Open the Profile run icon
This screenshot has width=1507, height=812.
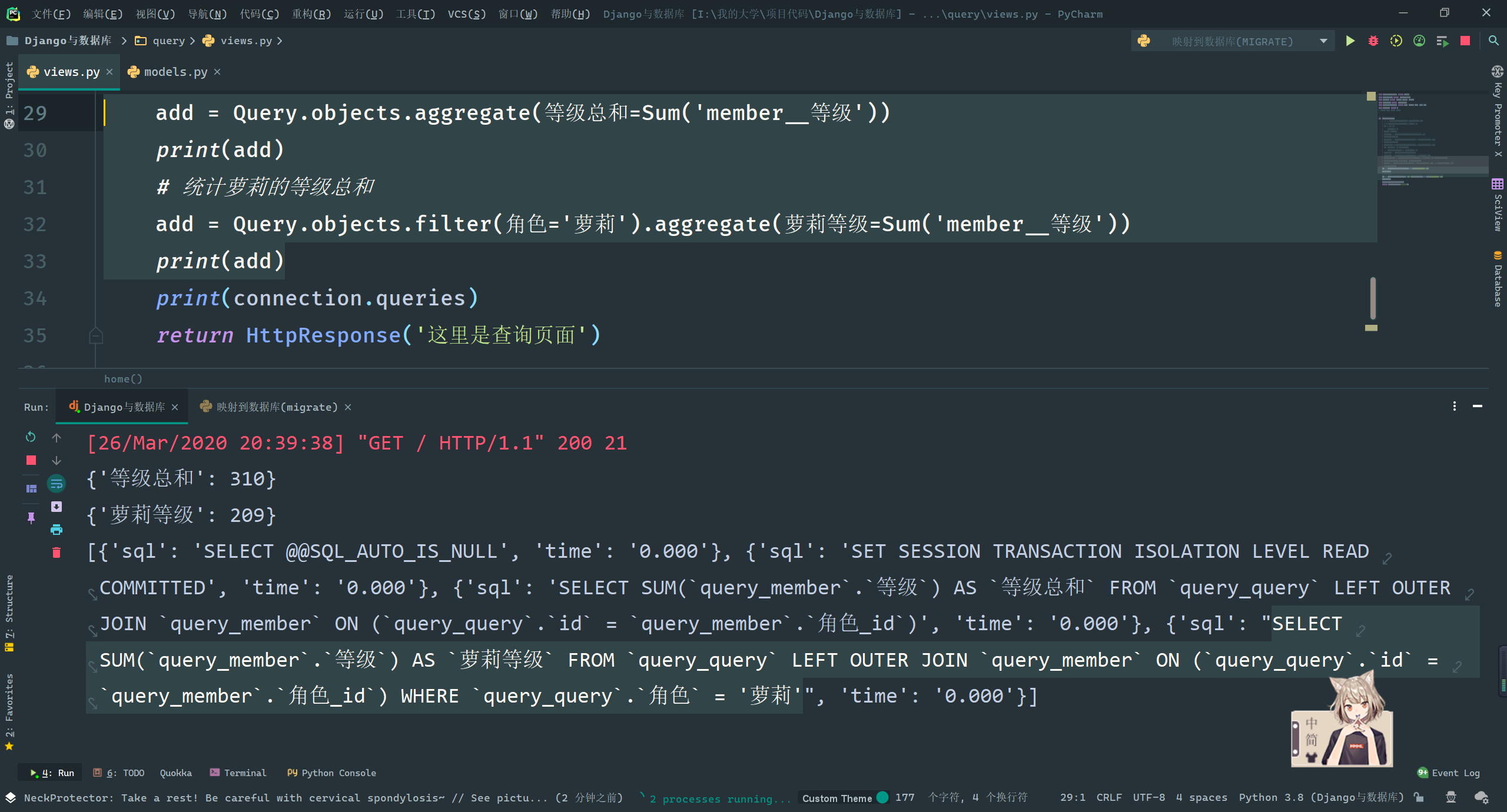point(1419,41)
